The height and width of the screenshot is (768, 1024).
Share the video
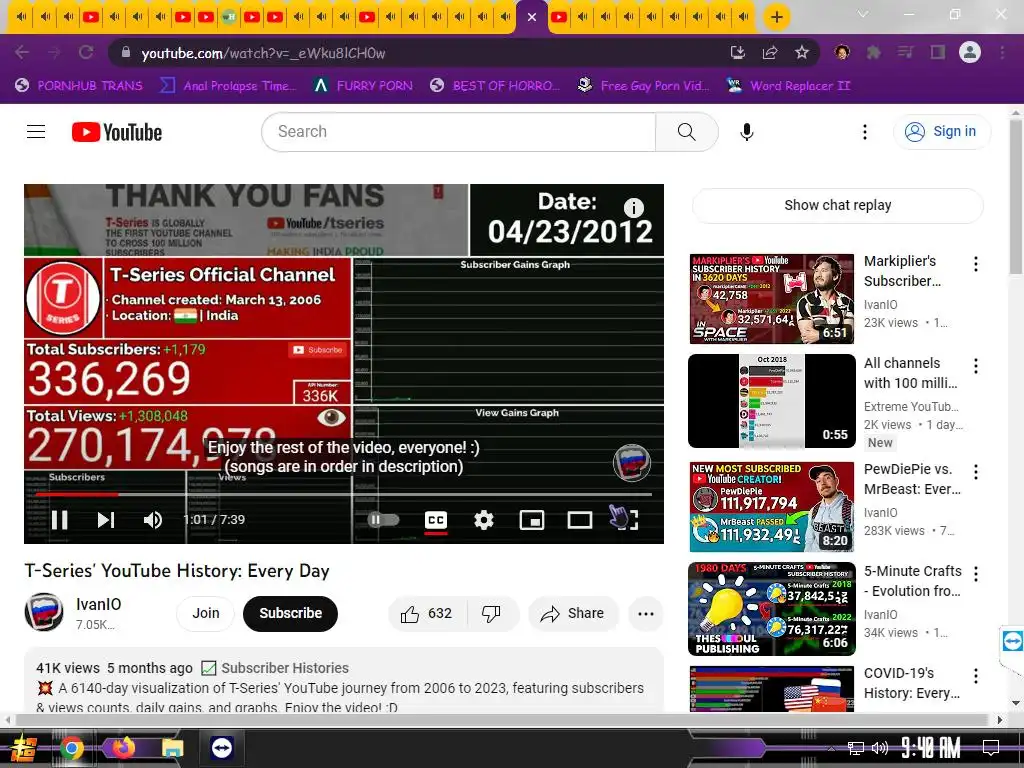[x=573, y=614]
